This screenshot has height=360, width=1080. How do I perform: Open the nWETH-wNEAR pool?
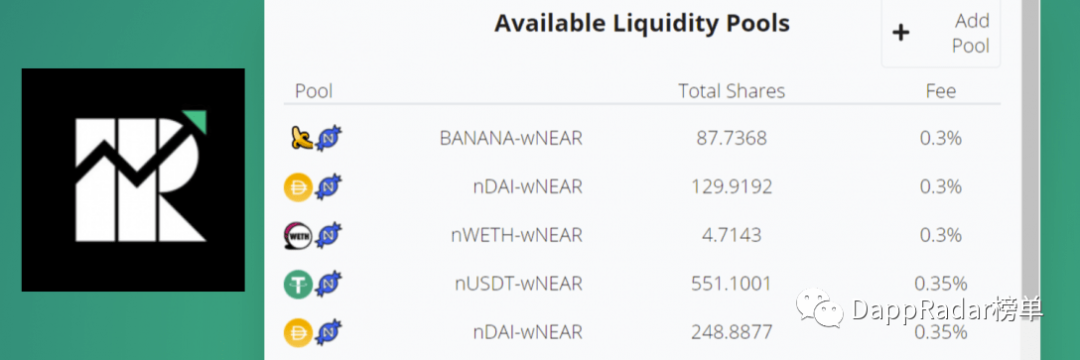point(642,235)
